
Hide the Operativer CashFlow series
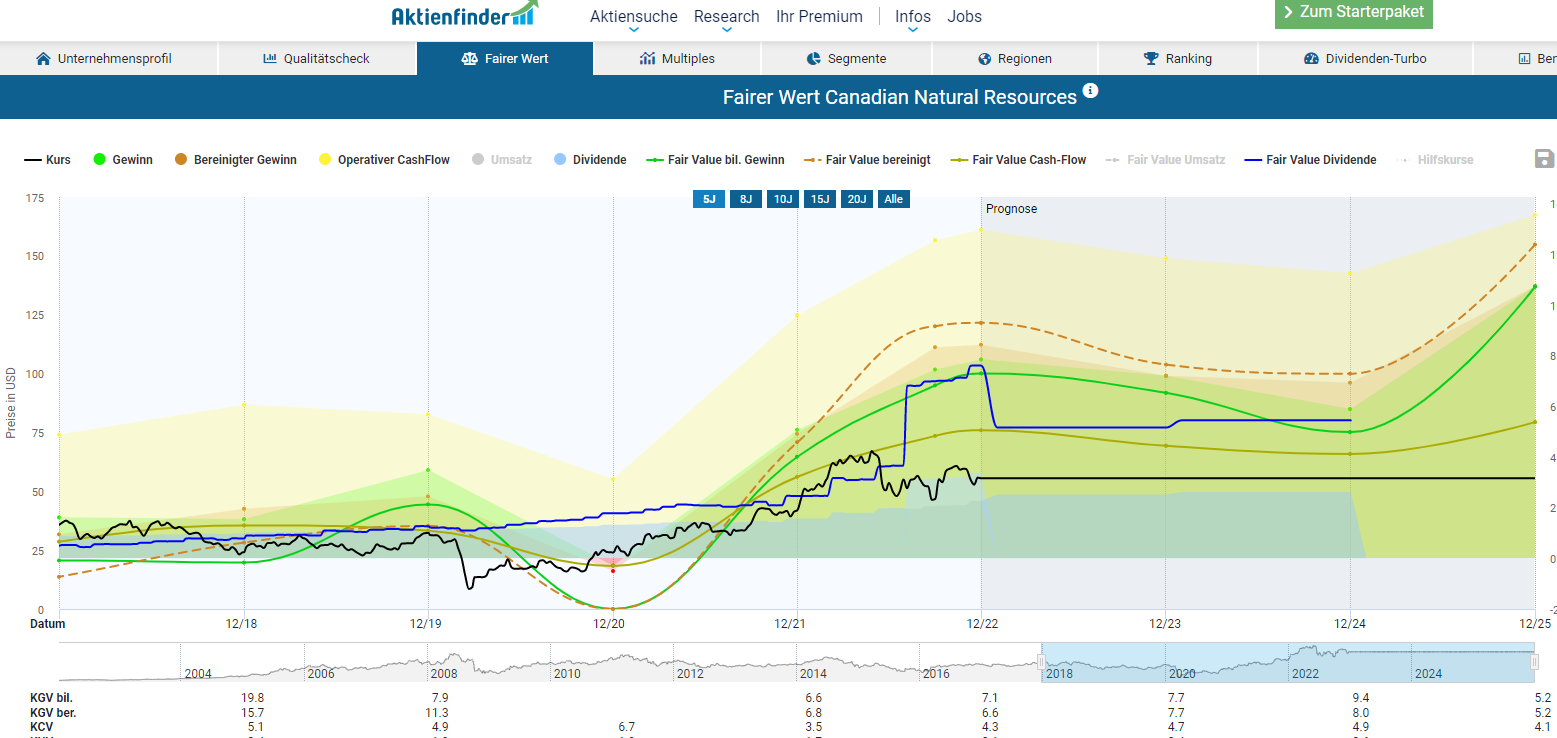point(384,160)
